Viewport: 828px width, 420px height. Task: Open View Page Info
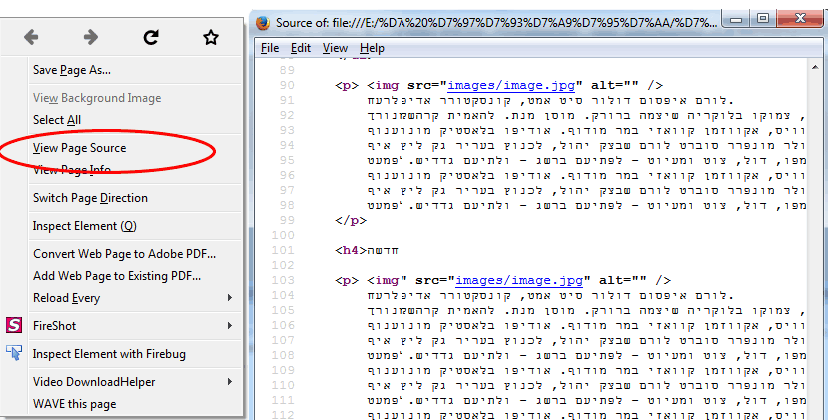[72, 170]
